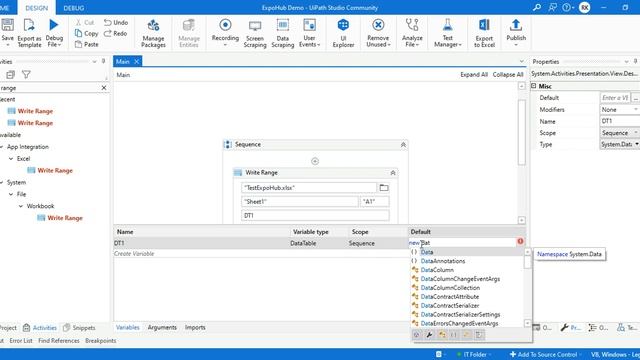Redo the last action

click(x=115, y=33)
